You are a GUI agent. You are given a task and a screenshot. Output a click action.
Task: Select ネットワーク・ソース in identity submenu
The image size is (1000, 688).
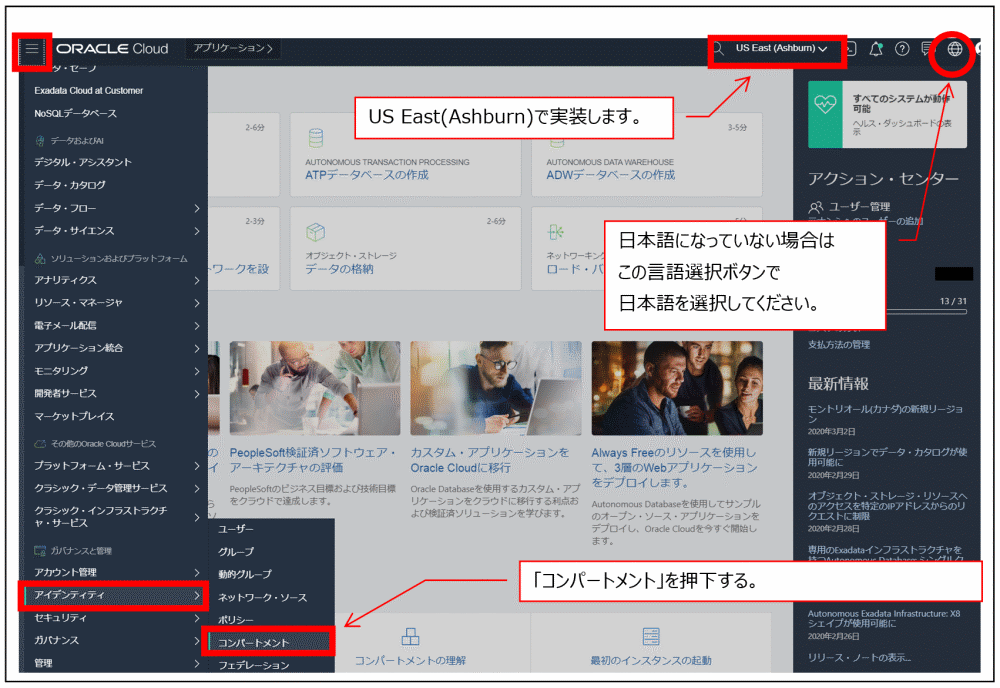click(262, 597)
